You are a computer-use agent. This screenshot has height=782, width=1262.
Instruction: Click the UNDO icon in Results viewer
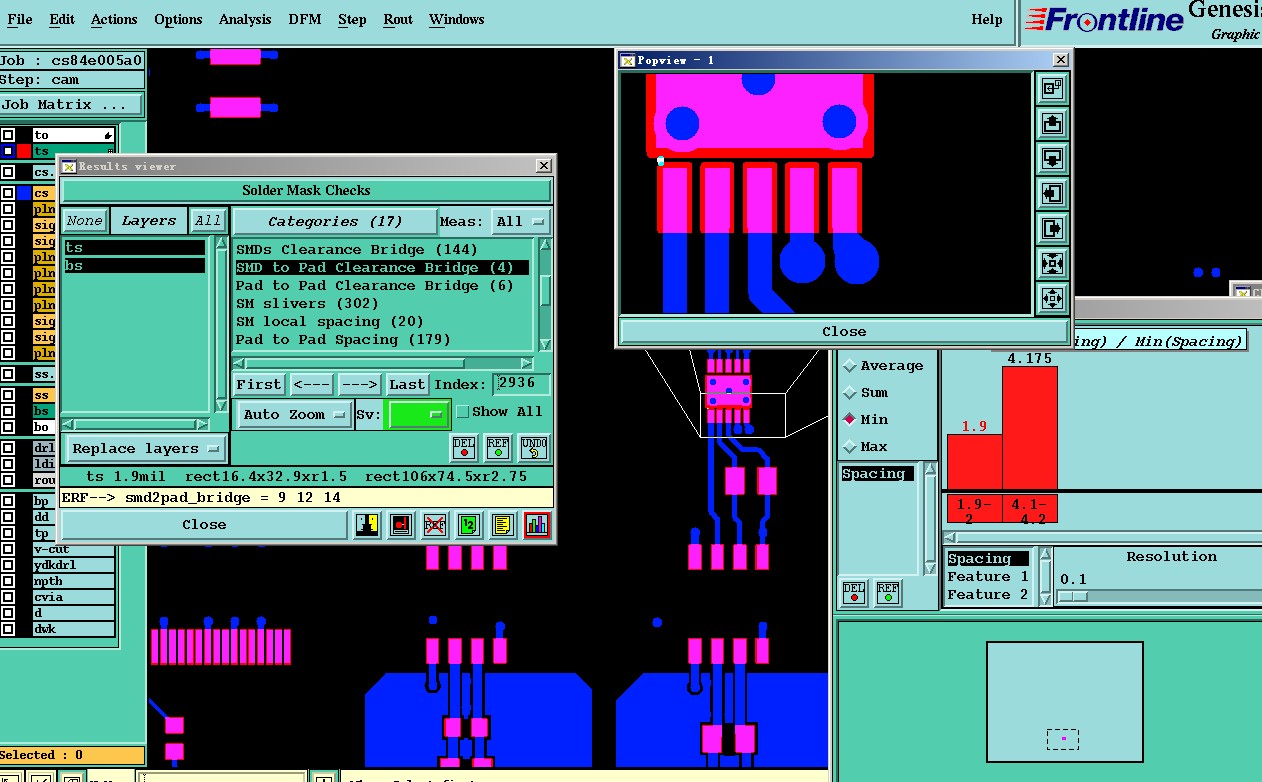click(x=534, y=446)
